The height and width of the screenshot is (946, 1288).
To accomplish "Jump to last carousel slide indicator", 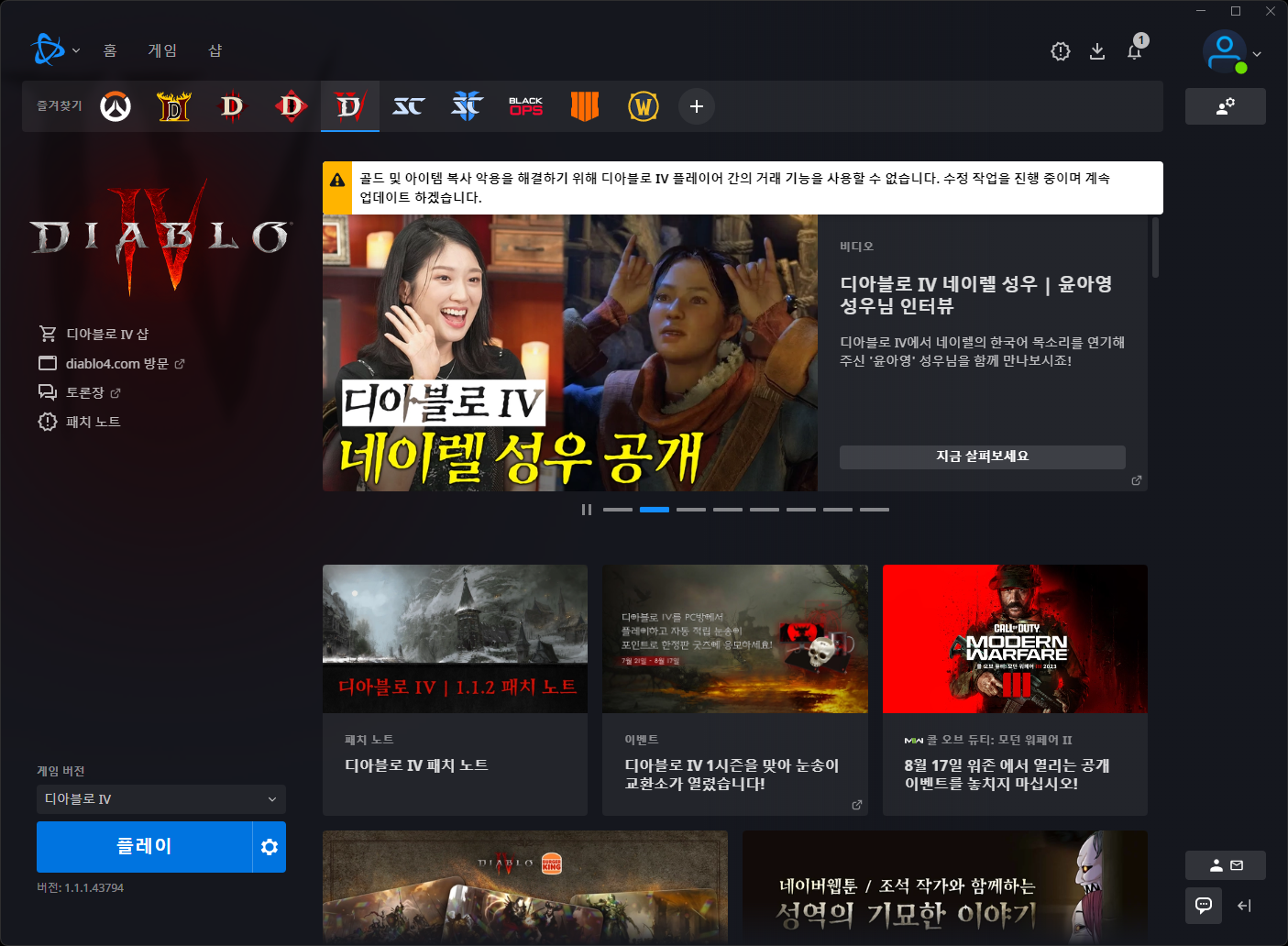I will (875, 510).
